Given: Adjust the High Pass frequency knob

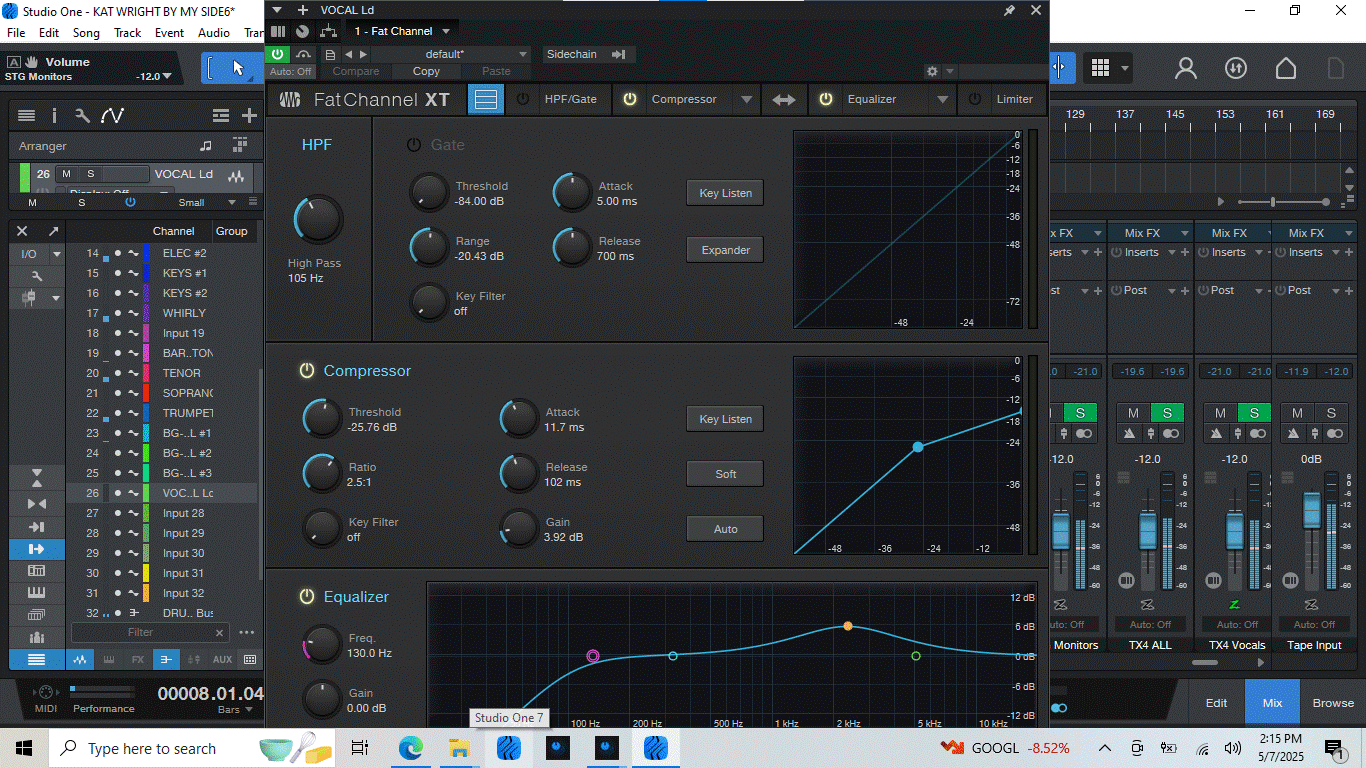Looking at the screenshot, I should (x=318, y=220).
